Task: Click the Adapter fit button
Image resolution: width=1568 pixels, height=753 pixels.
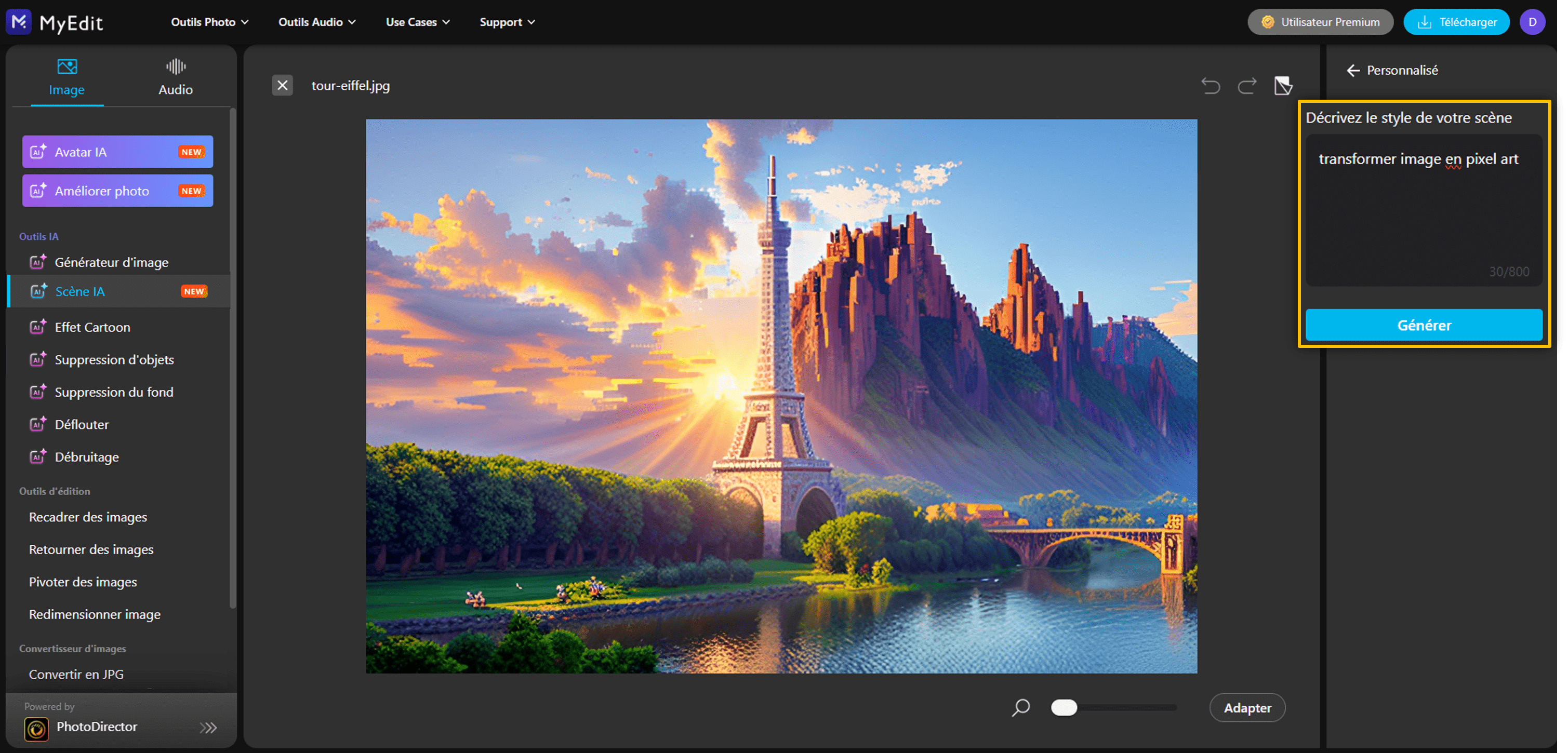Action: [x=1247, y=707]
